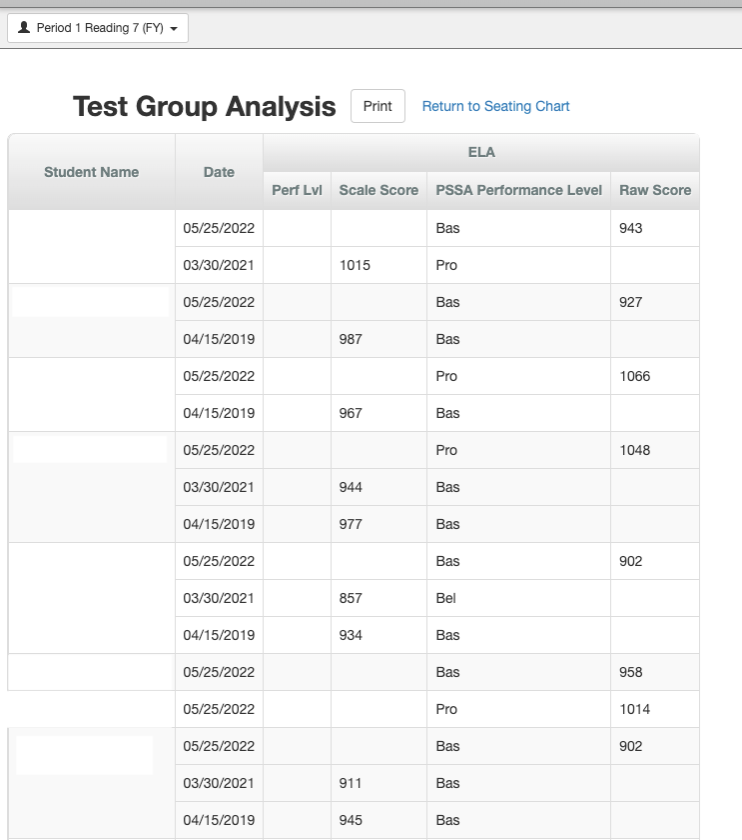Click the Scale Score column header
This screenshot has height=840, width=742.
tap(378, 190)
